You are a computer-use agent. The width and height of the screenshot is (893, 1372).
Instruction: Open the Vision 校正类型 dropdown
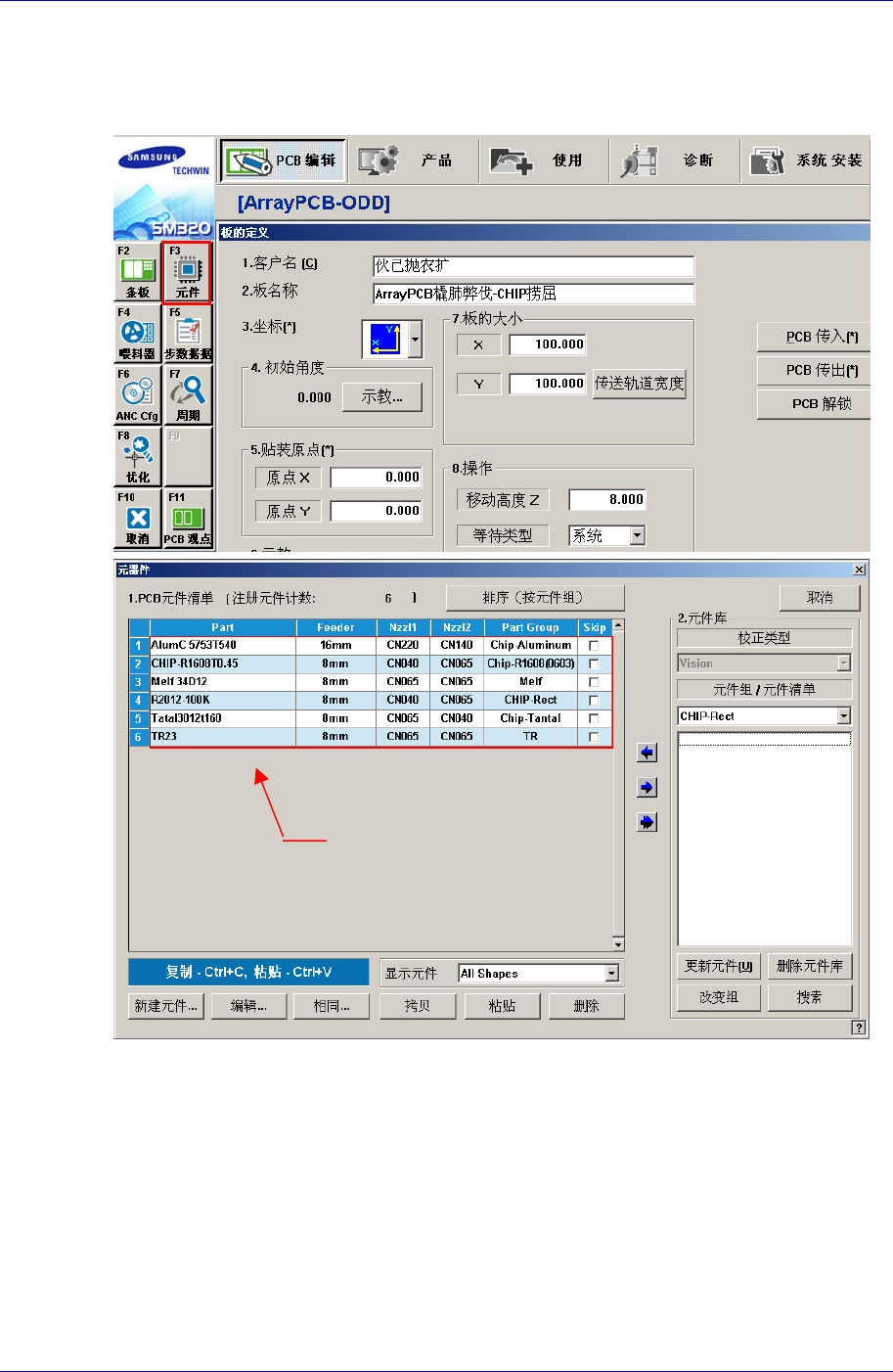(844, 663)
